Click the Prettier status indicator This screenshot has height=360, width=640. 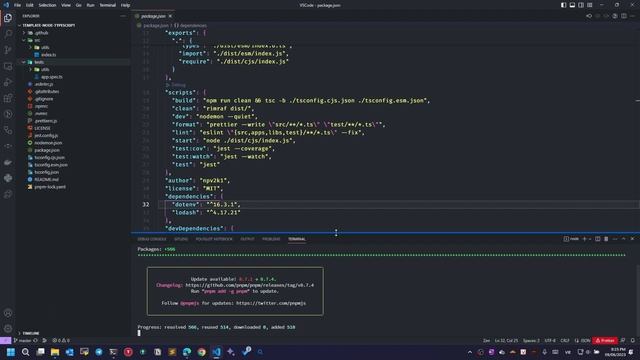[x=605, y=340]
